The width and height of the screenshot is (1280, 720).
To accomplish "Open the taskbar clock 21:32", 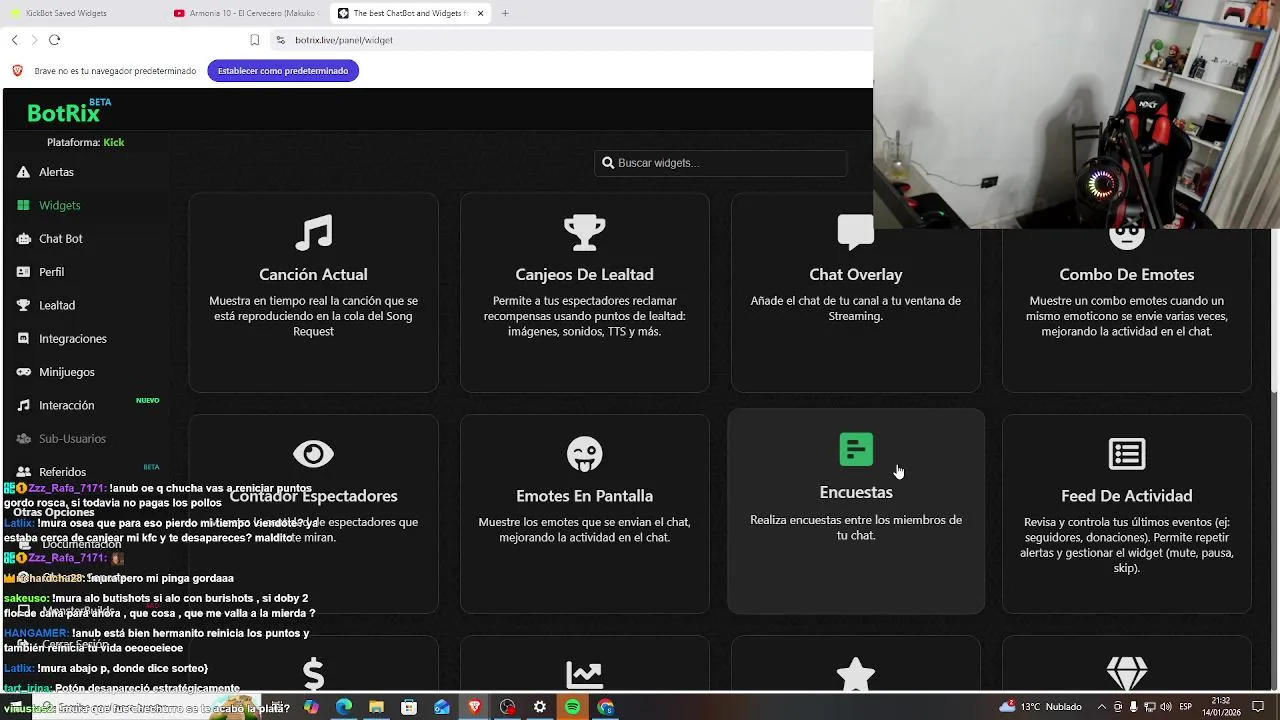I will click(x=1221, y=707).
